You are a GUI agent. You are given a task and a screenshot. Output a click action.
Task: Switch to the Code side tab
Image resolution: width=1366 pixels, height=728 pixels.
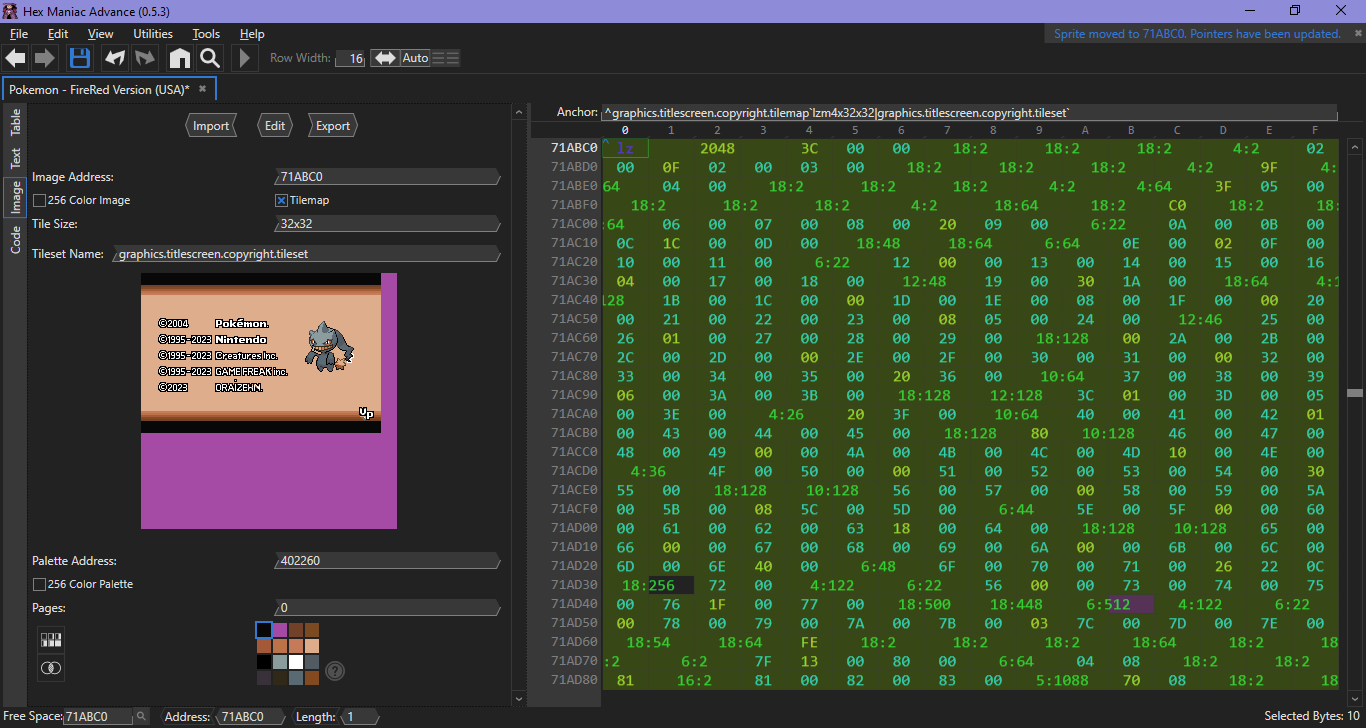[x=15, y=239]
